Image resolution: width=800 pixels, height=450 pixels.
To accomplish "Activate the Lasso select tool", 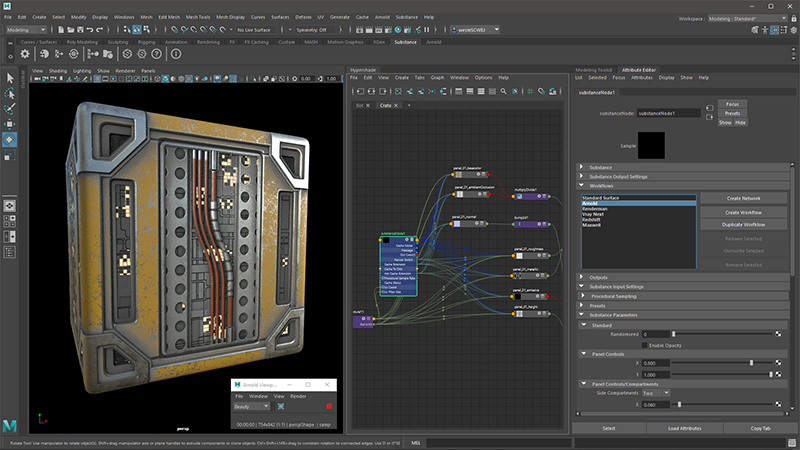I will click(9, 93).
